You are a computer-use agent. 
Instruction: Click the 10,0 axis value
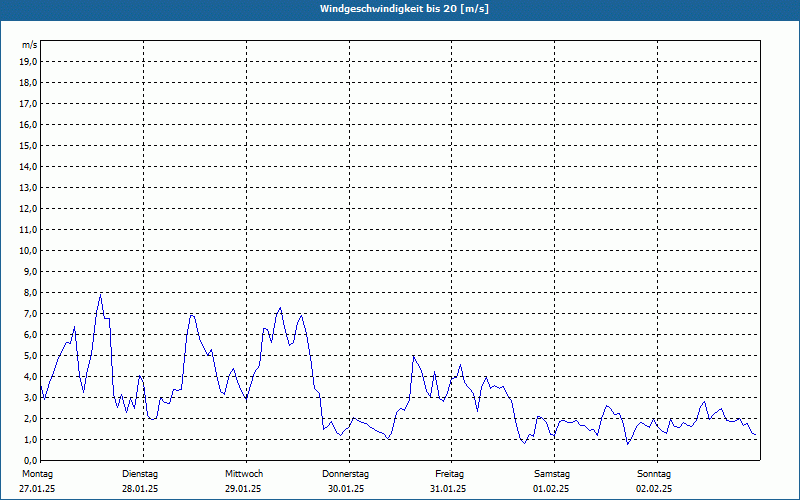click(x=28, y=251)
